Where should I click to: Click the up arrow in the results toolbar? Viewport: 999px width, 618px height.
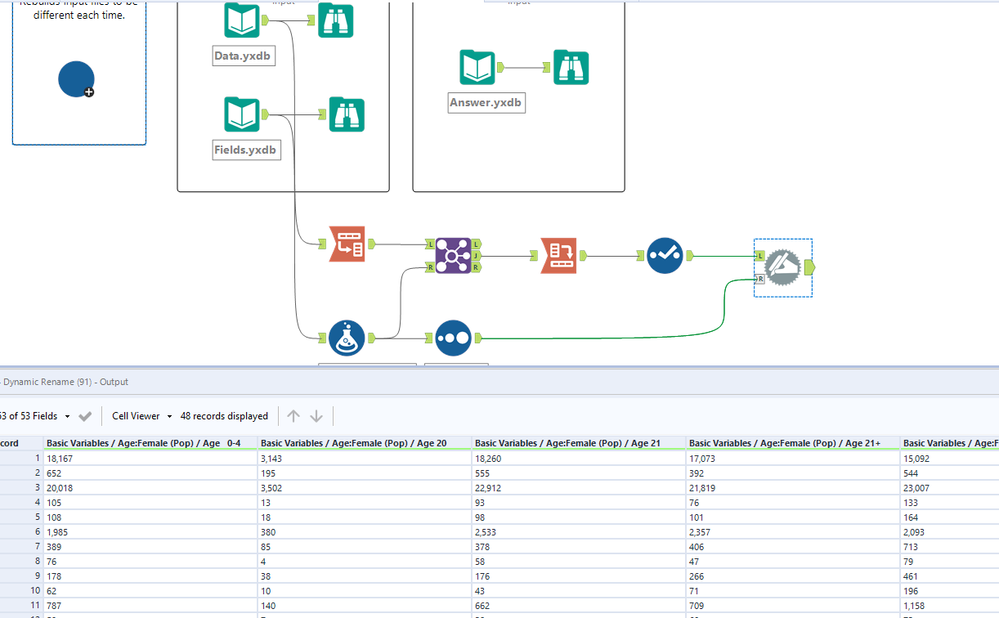pos(293,416)
